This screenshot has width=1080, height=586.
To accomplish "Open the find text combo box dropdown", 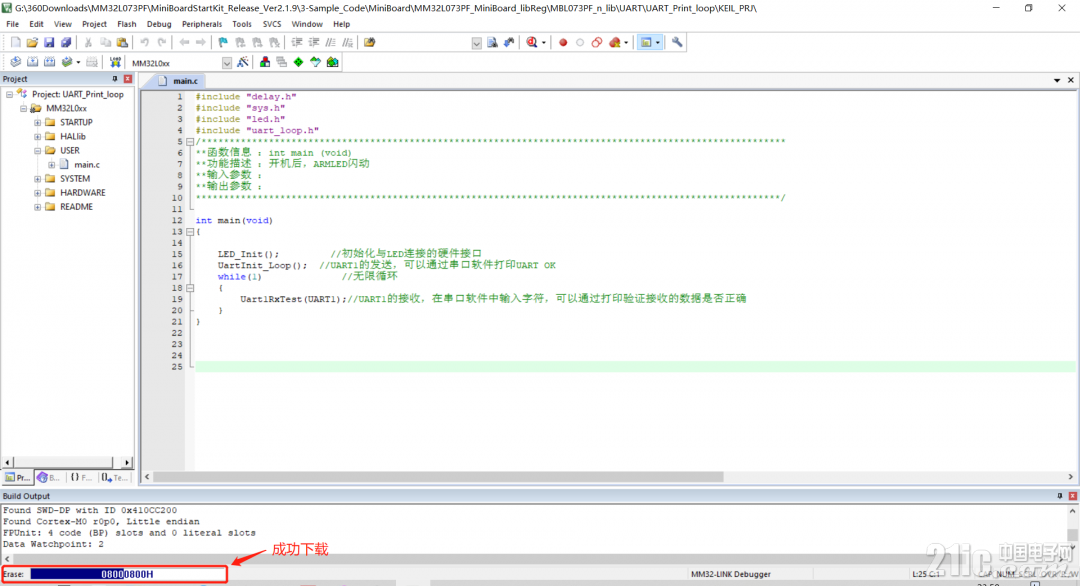I will click(x=477, y=43).
